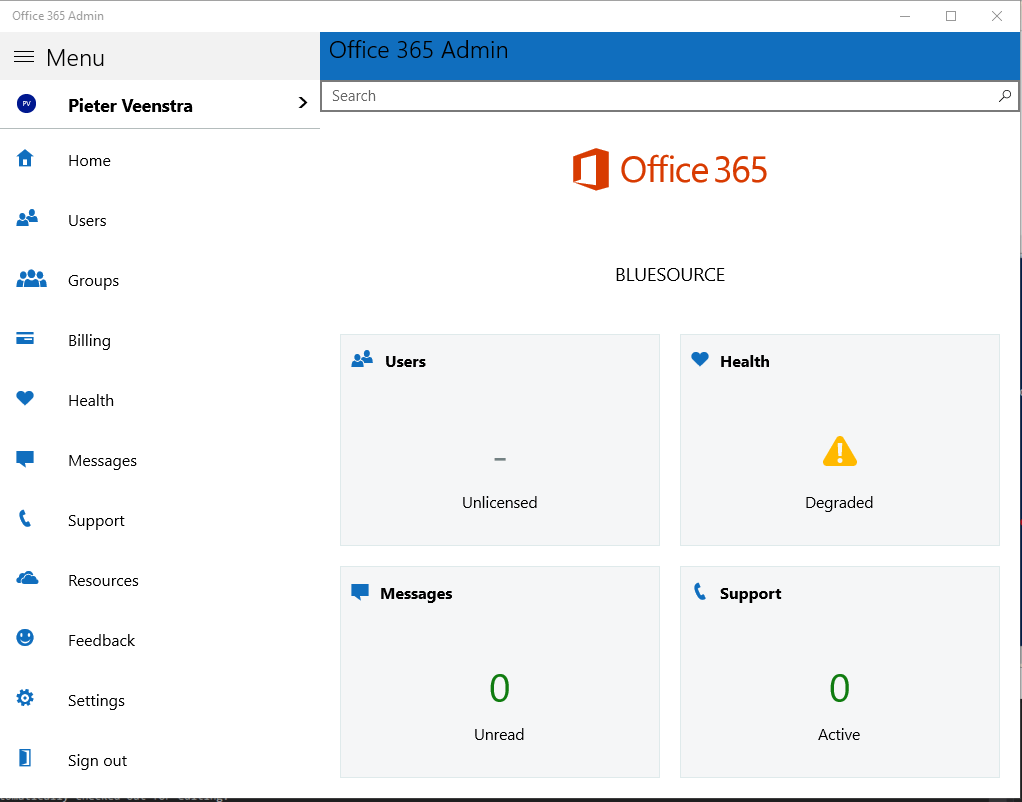Viewport: 1022px width, 802px height.
Task: Open Groups from the sidebar
Action: pos(160,280)
